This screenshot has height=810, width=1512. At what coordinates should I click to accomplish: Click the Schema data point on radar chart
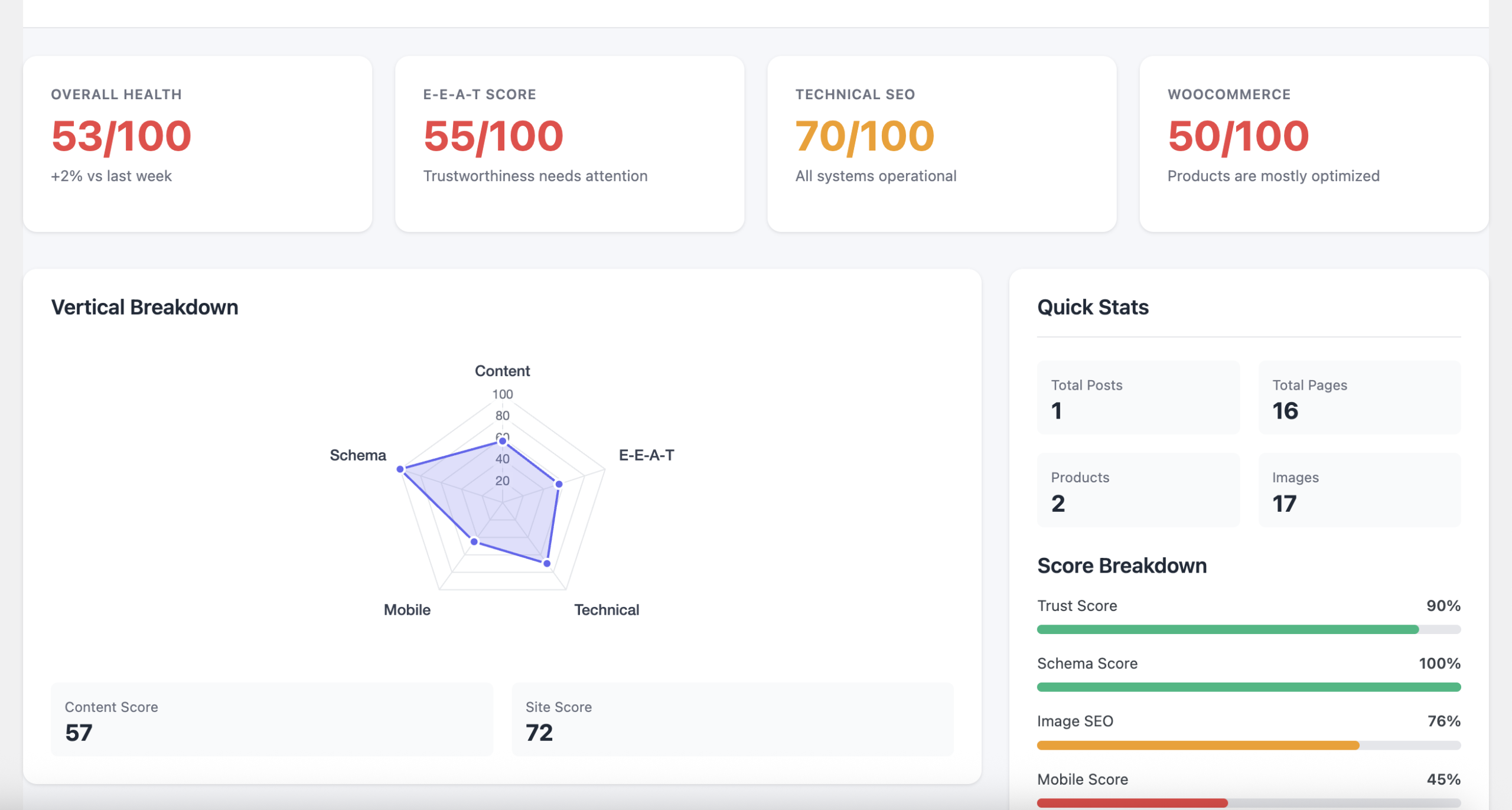pos(400,469)
